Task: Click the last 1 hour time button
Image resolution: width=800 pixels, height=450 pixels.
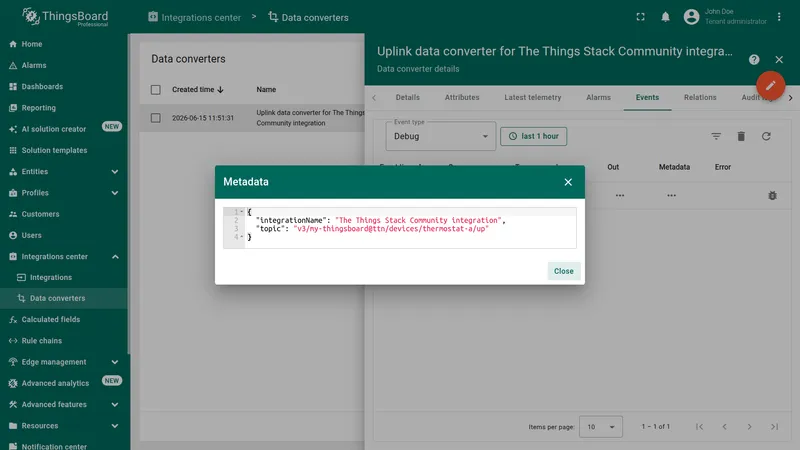Action: (x=533, y=136)
